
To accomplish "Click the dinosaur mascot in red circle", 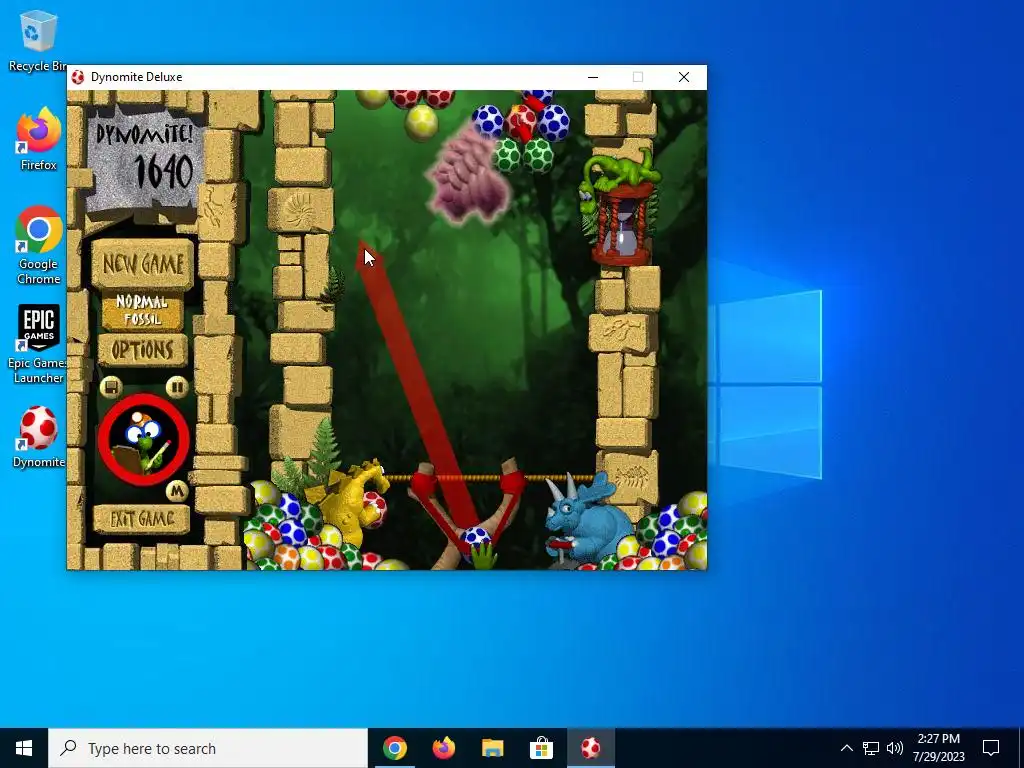I will point(144,440).
